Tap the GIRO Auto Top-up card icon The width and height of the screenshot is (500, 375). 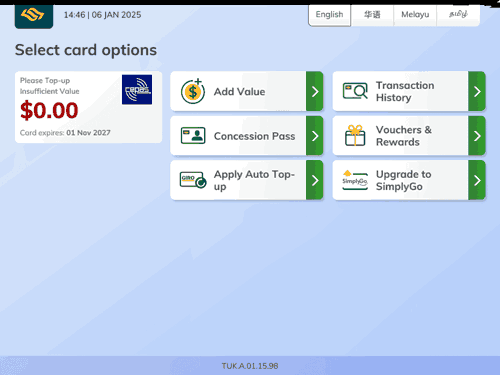click(x=193, y=180)
